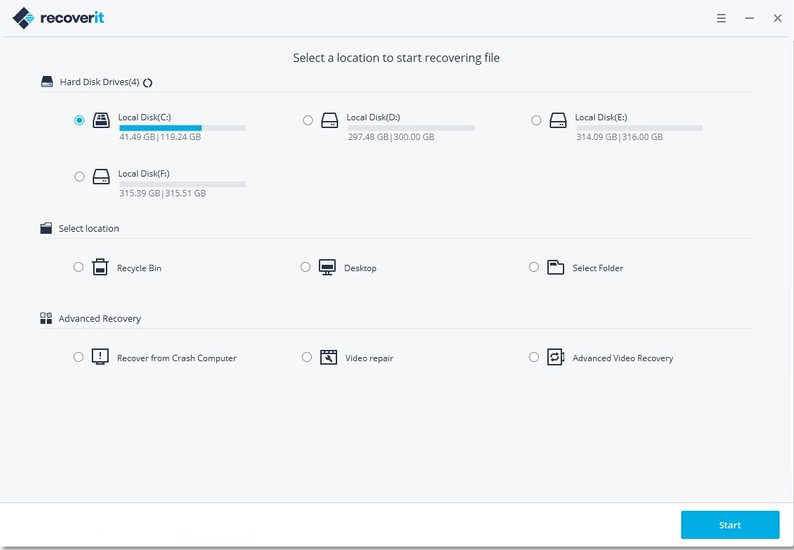Screen dimensions: 794x550
Task: Choose the Recycle Bin radio option
Action: pos(78,267)
